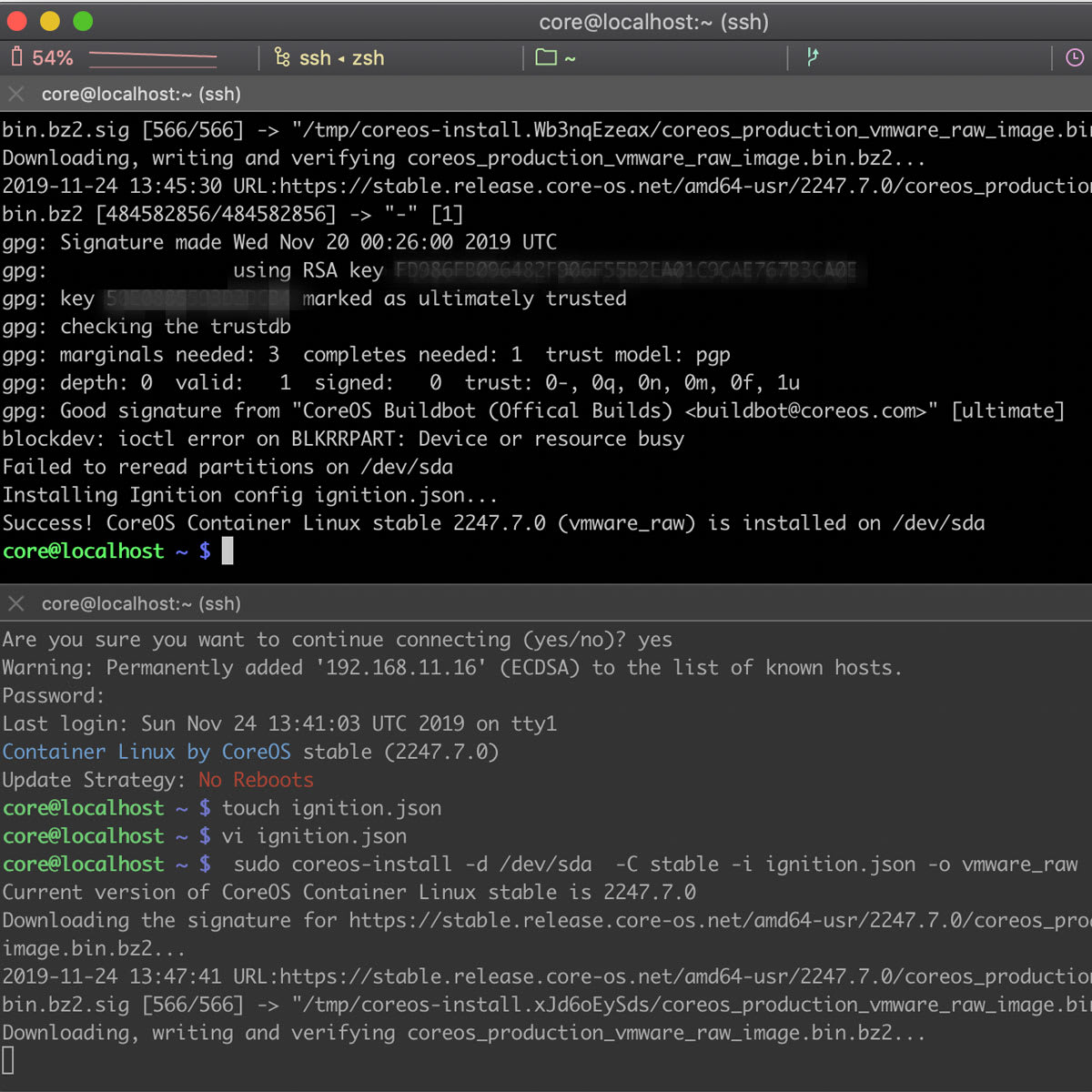Click the bin.bz2 [484582856/484582856] line
Image resolution: width=1092 pixels, height=1092 pixels.
tap(233, 214)
